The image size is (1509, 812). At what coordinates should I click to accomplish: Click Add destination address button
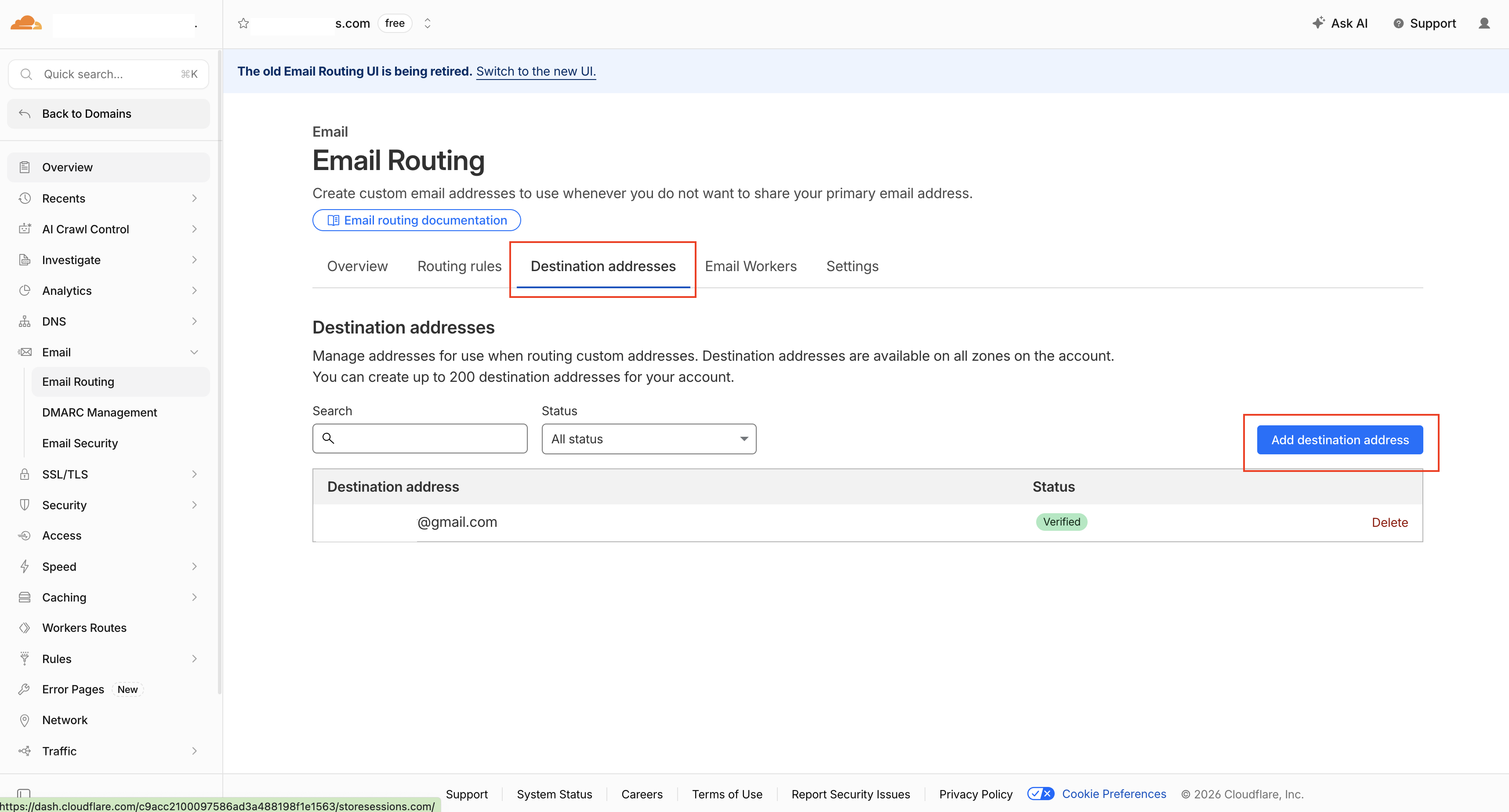[1340, 440]
